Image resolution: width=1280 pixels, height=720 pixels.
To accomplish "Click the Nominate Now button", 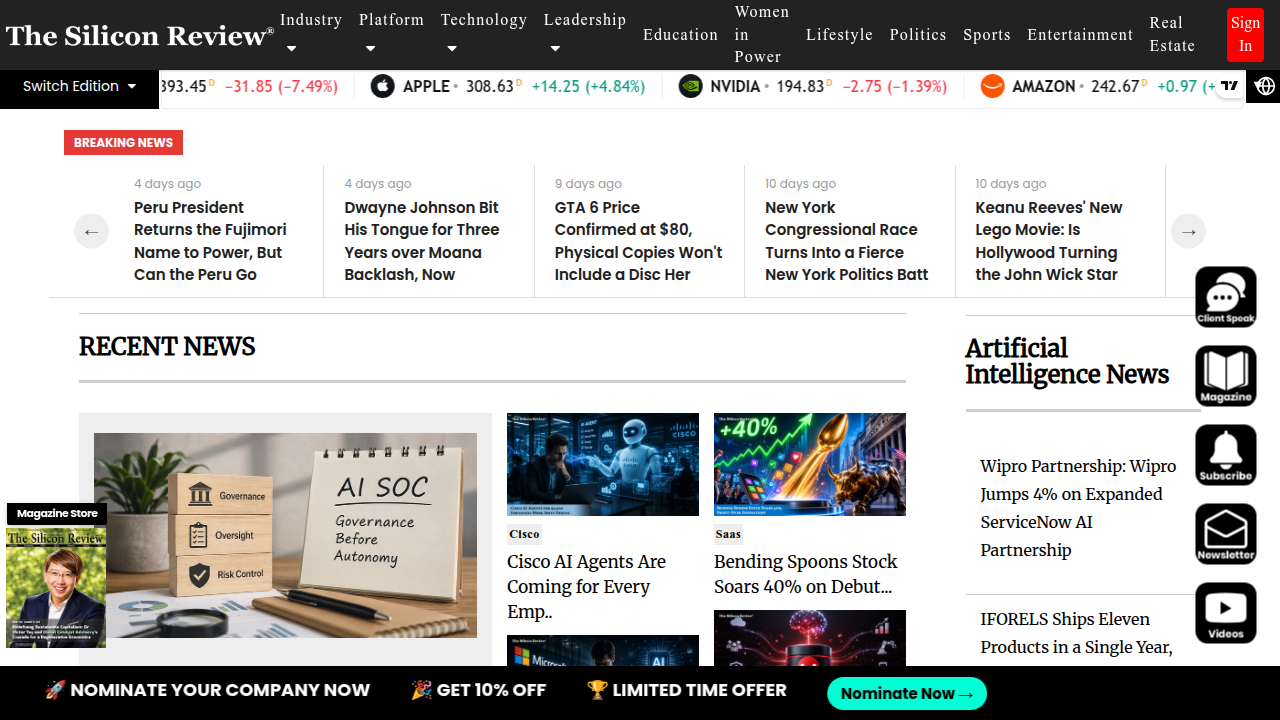I will click(907, 693).
